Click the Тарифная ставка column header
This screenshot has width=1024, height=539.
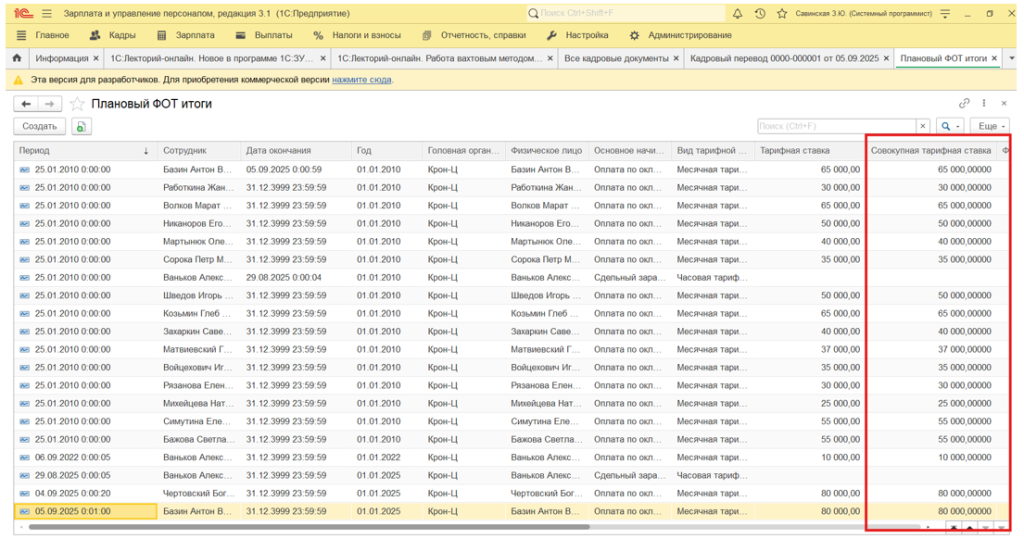coord(809,151)
